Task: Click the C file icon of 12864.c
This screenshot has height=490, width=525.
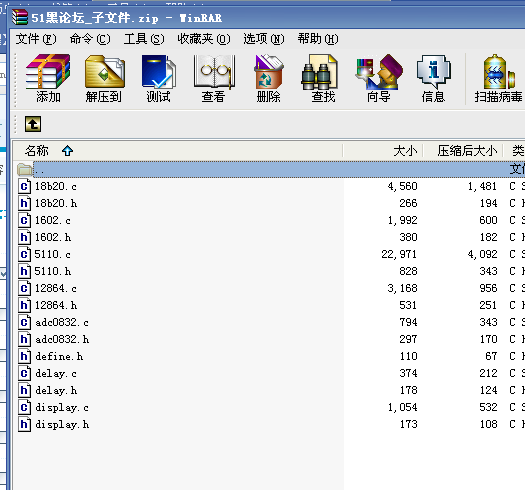Action: [24, 288]
